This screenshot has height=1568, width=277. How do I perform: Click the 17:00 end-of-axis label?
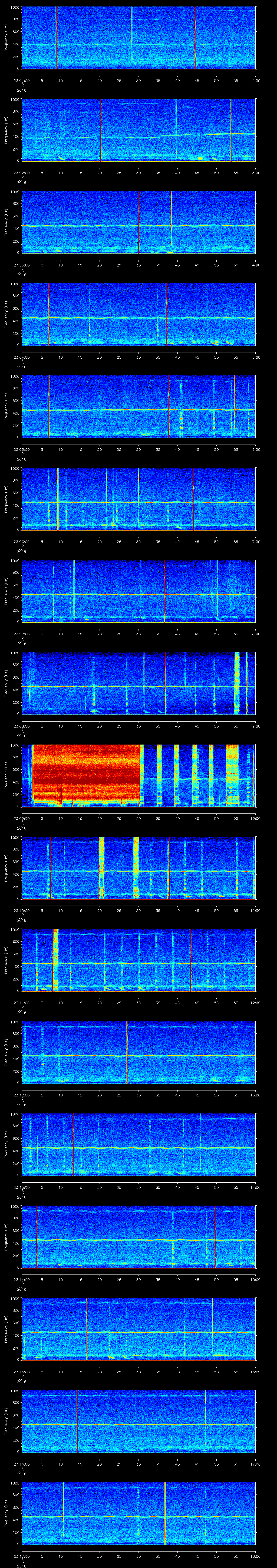[255, 1463]
